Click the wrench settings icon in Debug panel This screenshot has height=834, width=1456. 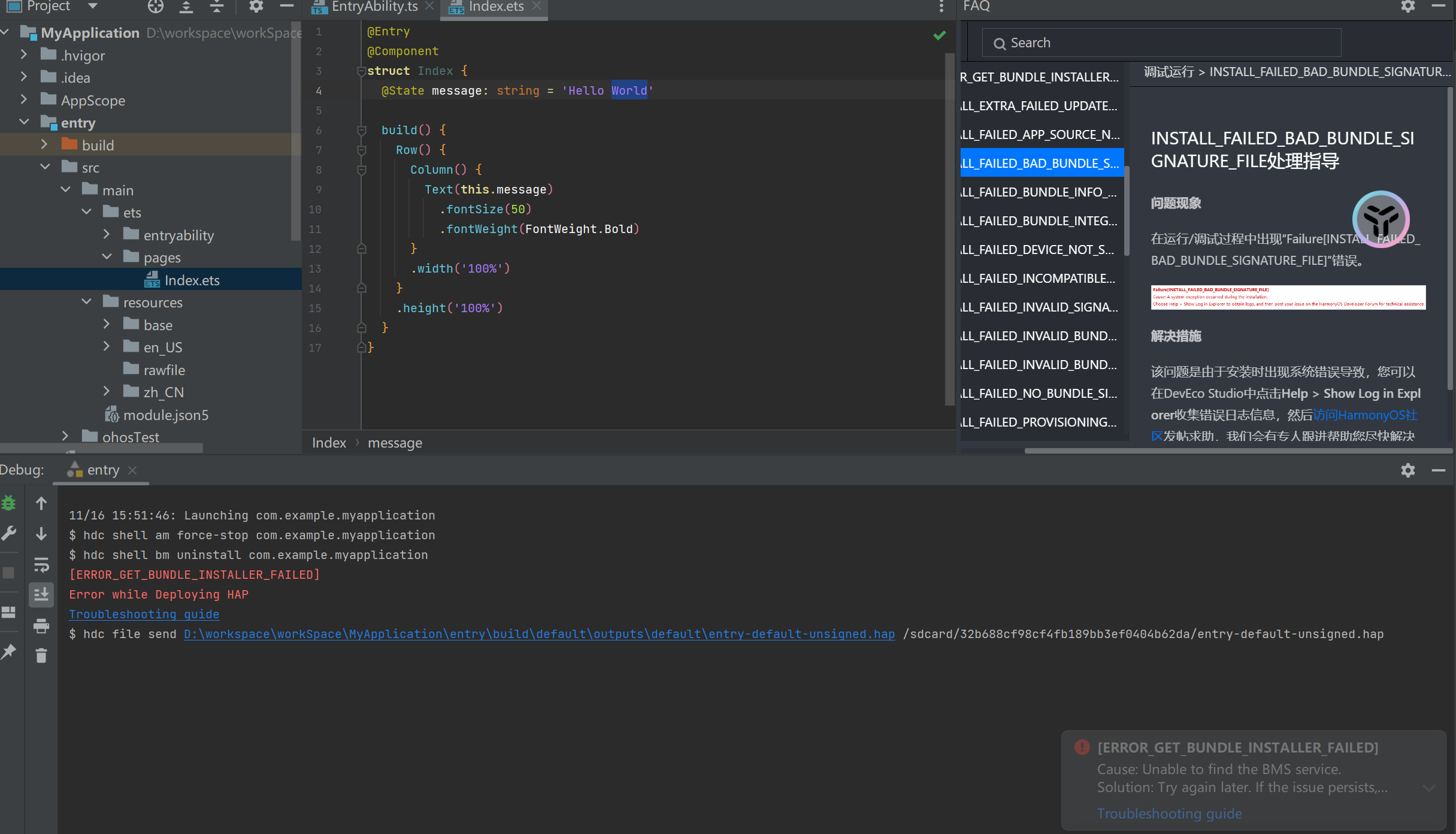8,533
